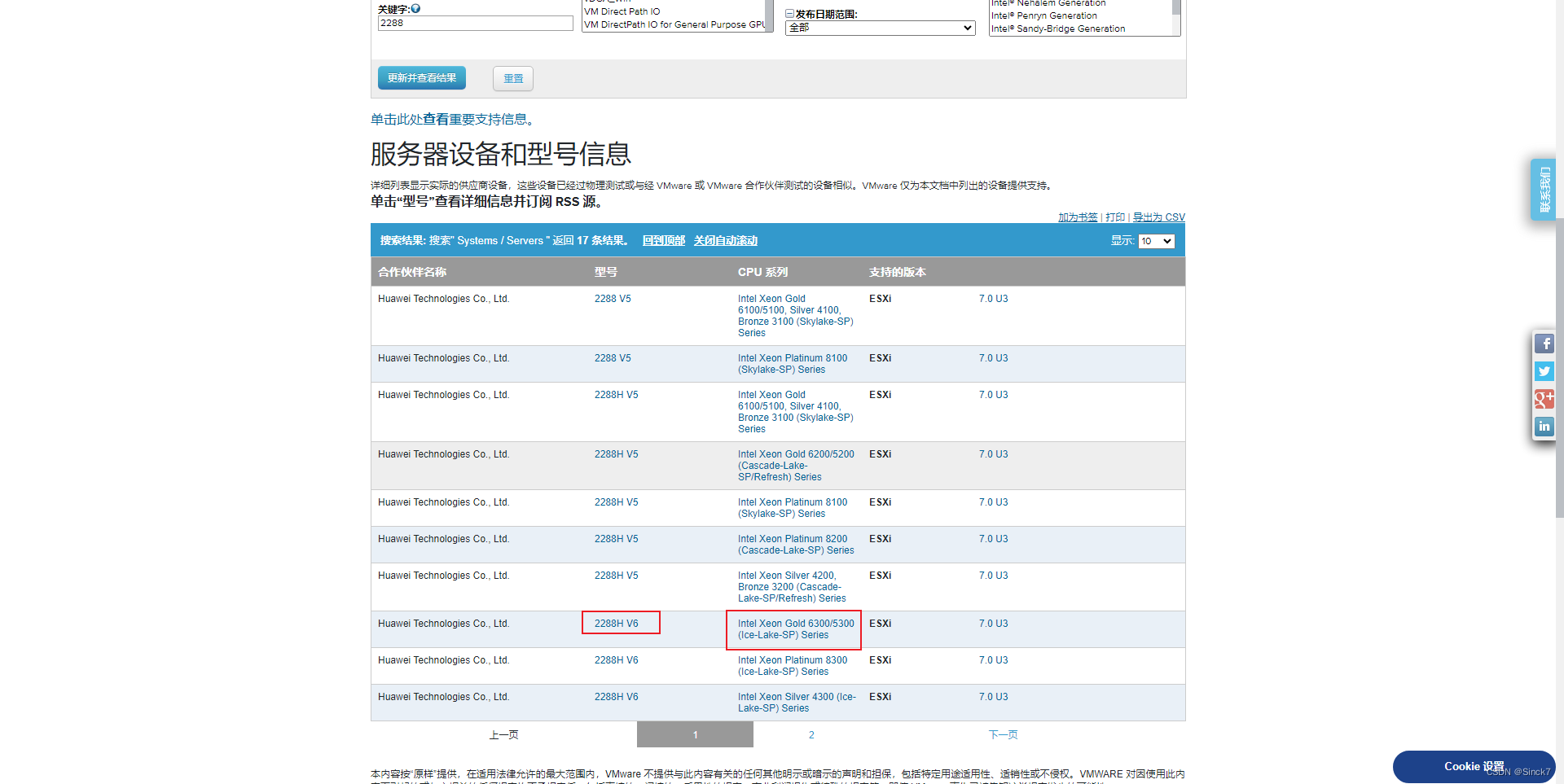Add this page as a bookmark

pyautogui.click(x=1078, y=217)
